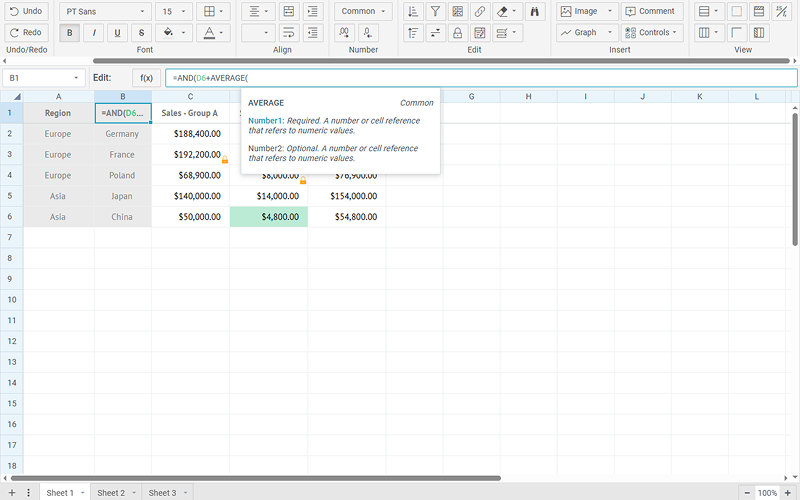The width and height of the screenshot is (800, 500).
Task: Open the cell borders dropdown
Action: (213, 11)
